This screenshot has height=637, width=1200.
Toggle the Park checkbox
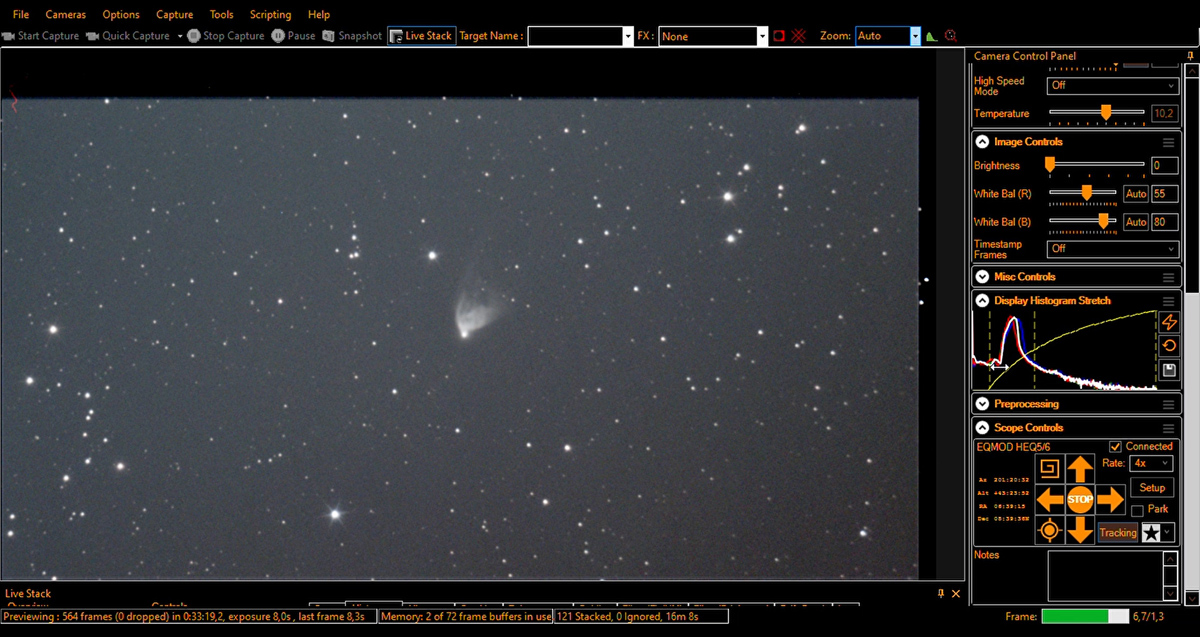tap(1137, 510)
